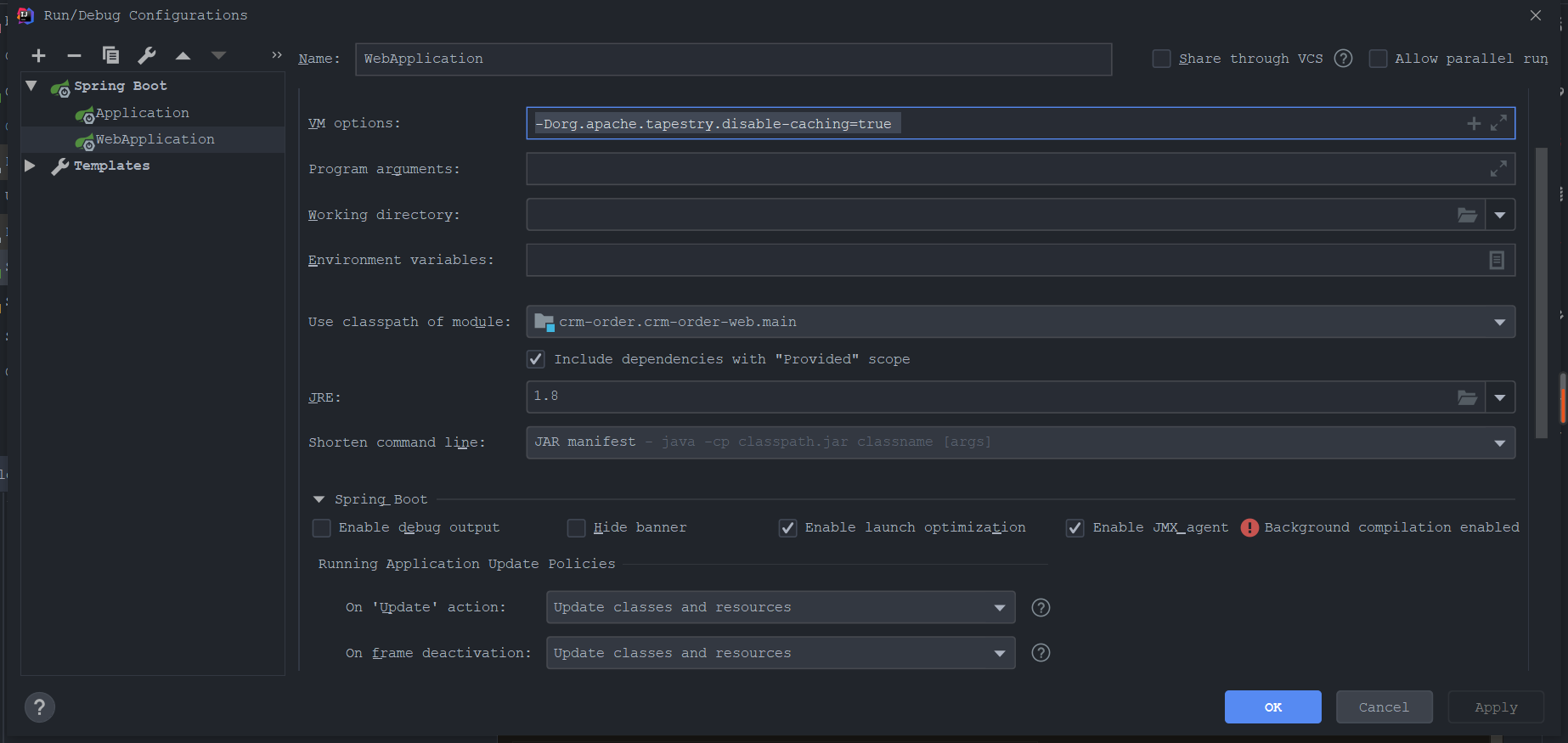Open help for Share through VCS

click(1343, 59)
